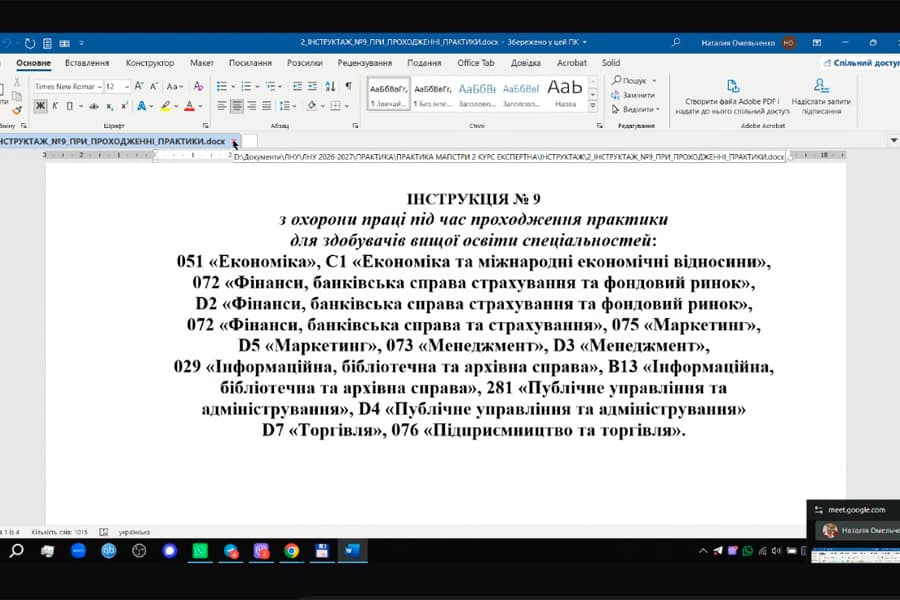
Task: Toggle show paragraph marks (¶)
Action: pyautogui.click(x=348, y=86)
